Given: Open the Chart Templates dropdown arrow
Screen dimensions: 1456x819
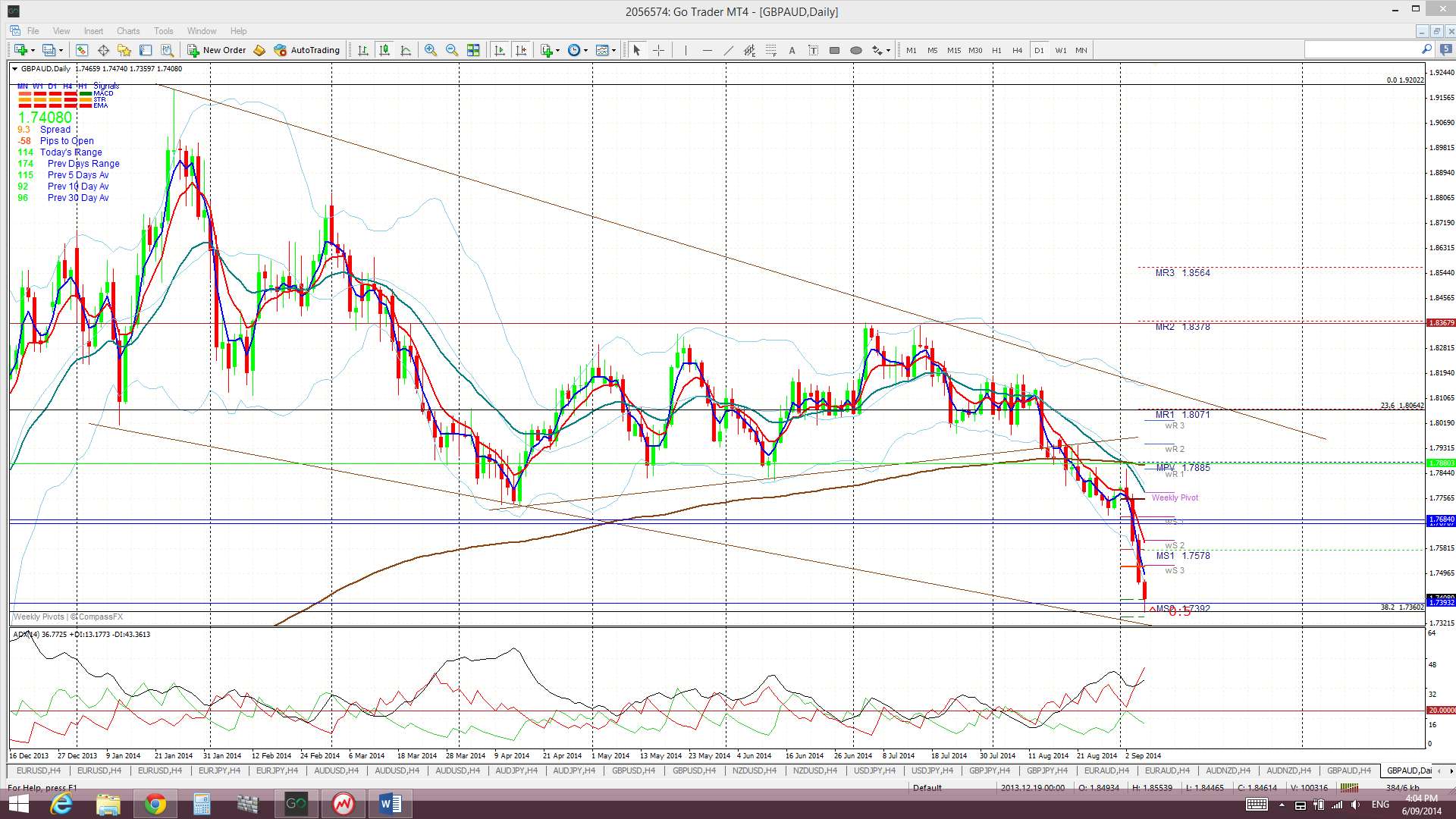Looking at the screenshot, I should (613, 50).
